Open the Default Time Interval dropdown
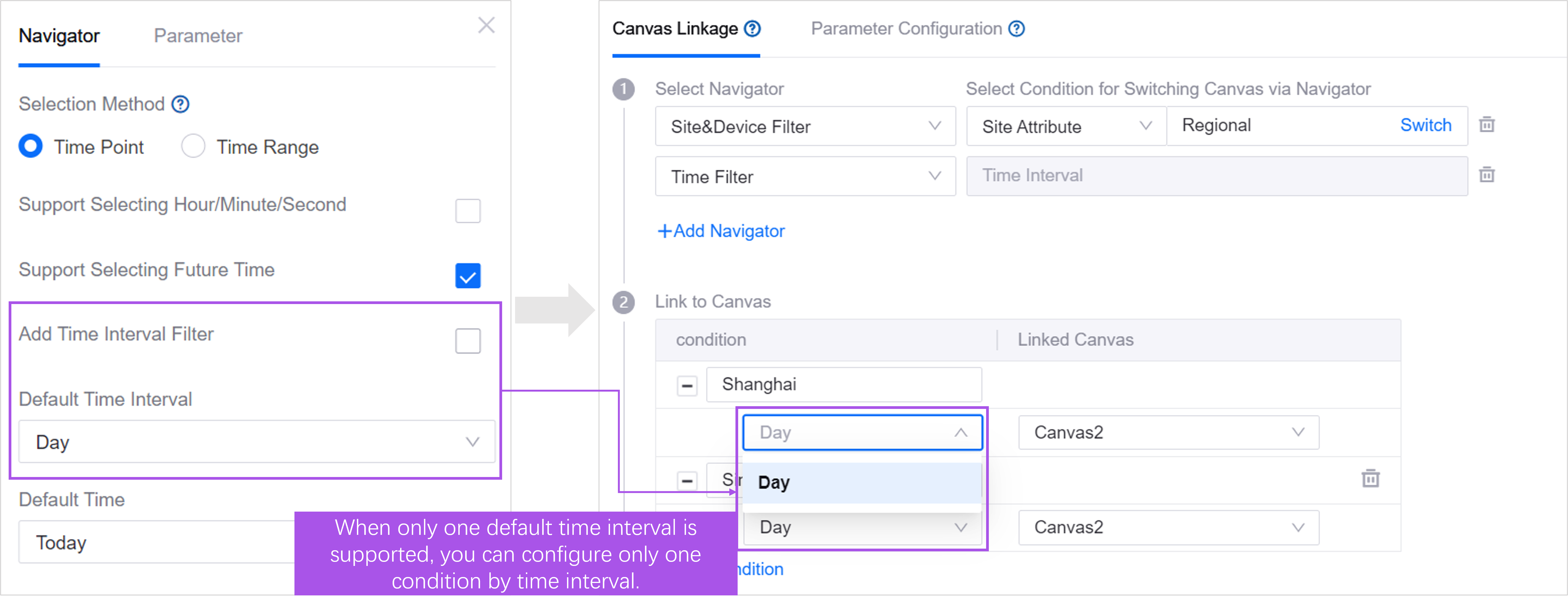This screenshot has height=607, width=1568. (256, 442)
